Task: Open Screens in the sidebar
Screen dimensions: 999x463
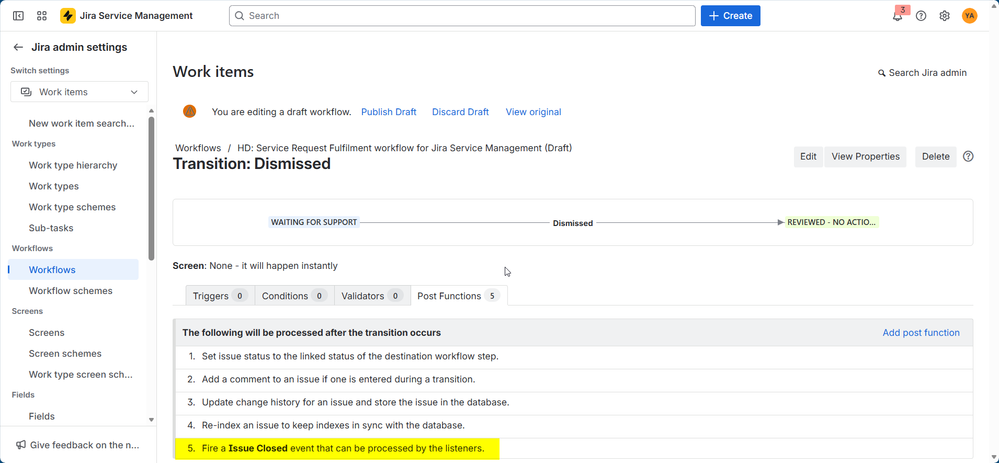Action: [47, 332]
